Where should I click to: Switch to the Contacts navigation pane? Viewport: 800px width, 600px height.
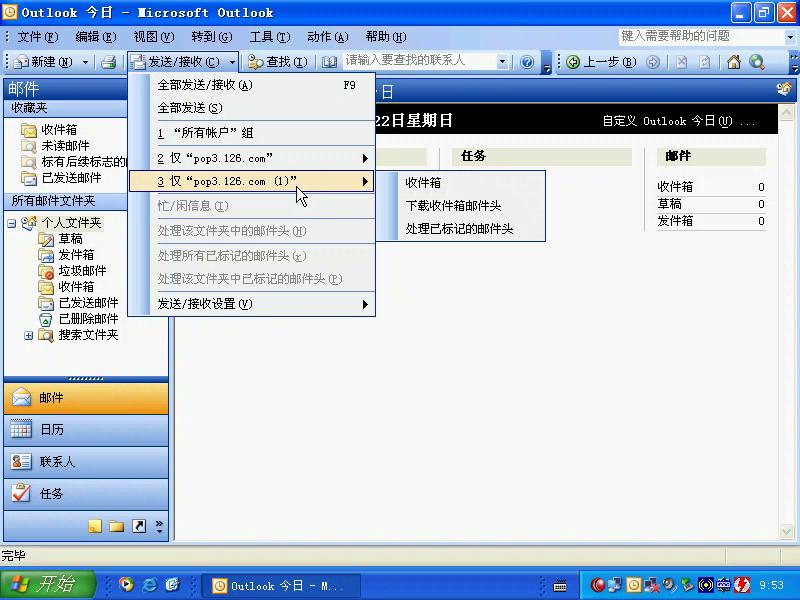coord(86,462)
